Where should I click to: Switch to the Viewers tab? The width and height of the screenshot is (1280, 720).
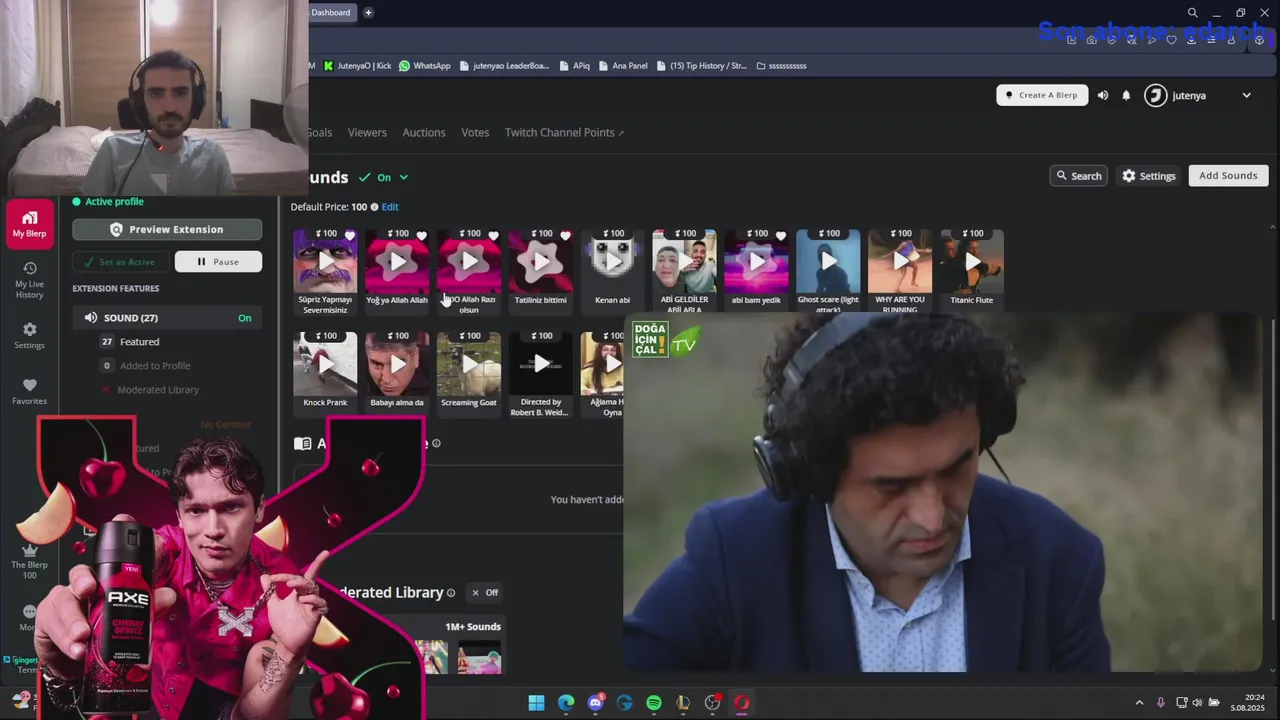(x=367, y=132)
